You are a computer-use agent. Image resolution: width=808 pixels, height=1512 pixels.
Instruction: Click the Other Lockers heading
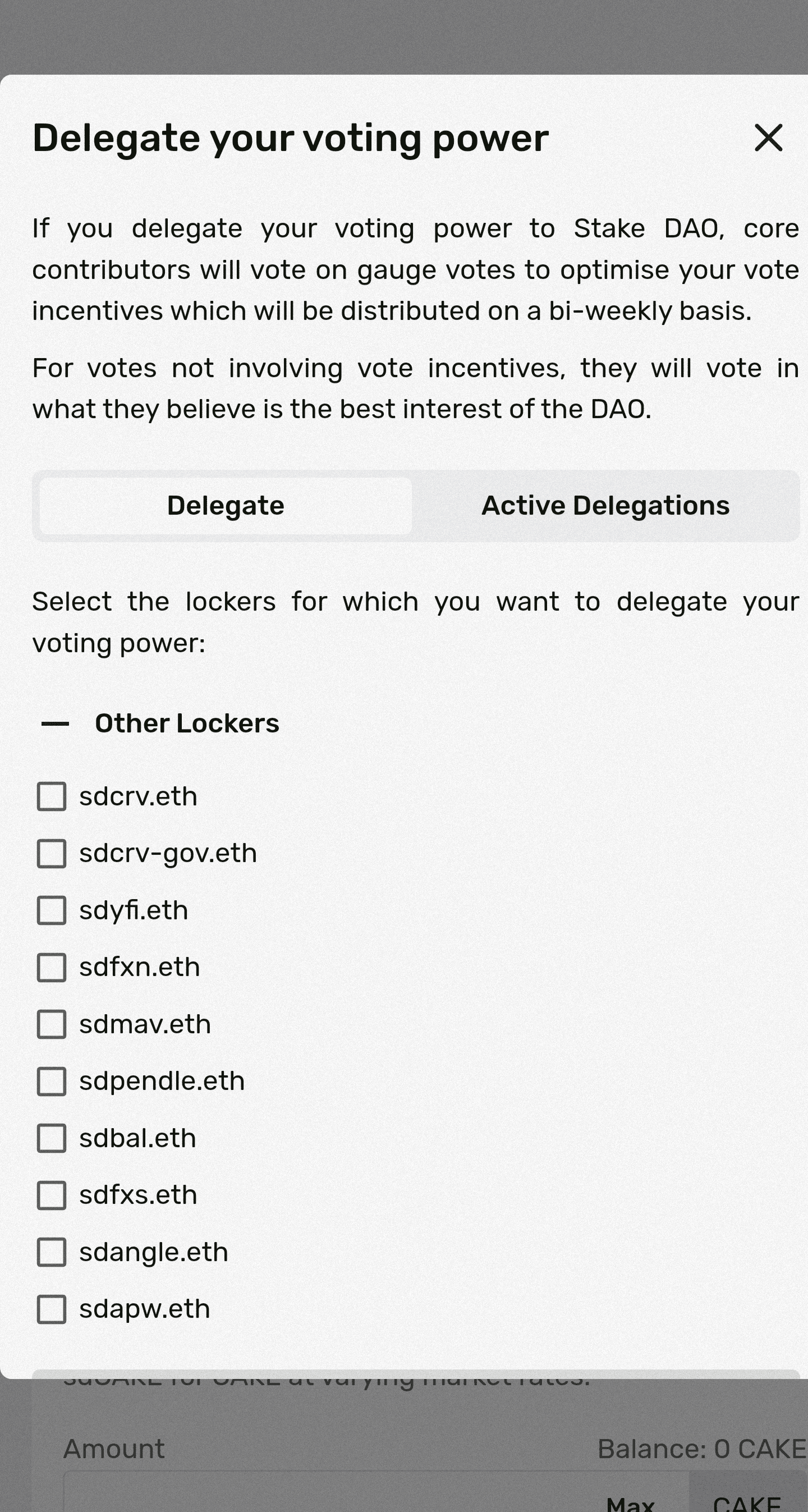[x=187, y=723]
